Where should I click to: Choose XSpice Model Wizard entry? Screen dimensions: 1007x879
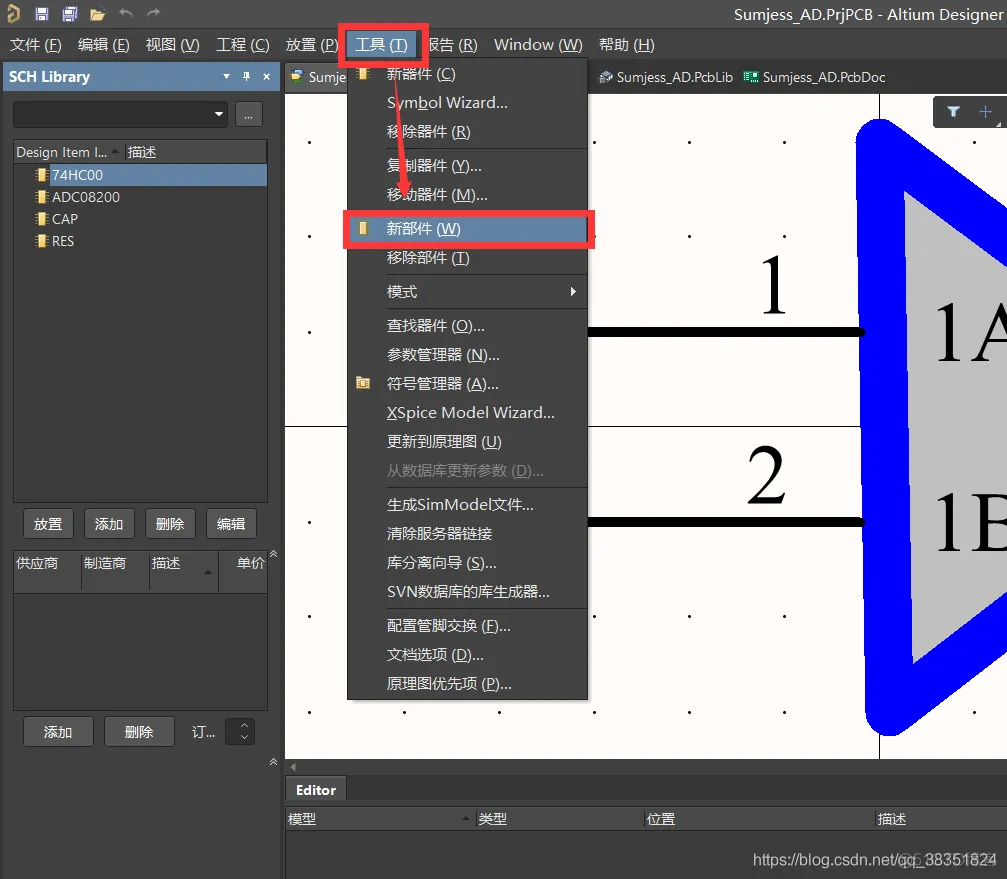coord(467,412)
